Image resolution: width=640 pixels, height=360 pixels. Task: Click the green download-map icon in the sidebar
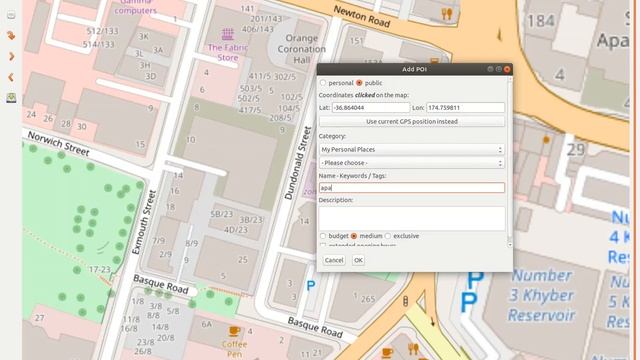point(11,98)
